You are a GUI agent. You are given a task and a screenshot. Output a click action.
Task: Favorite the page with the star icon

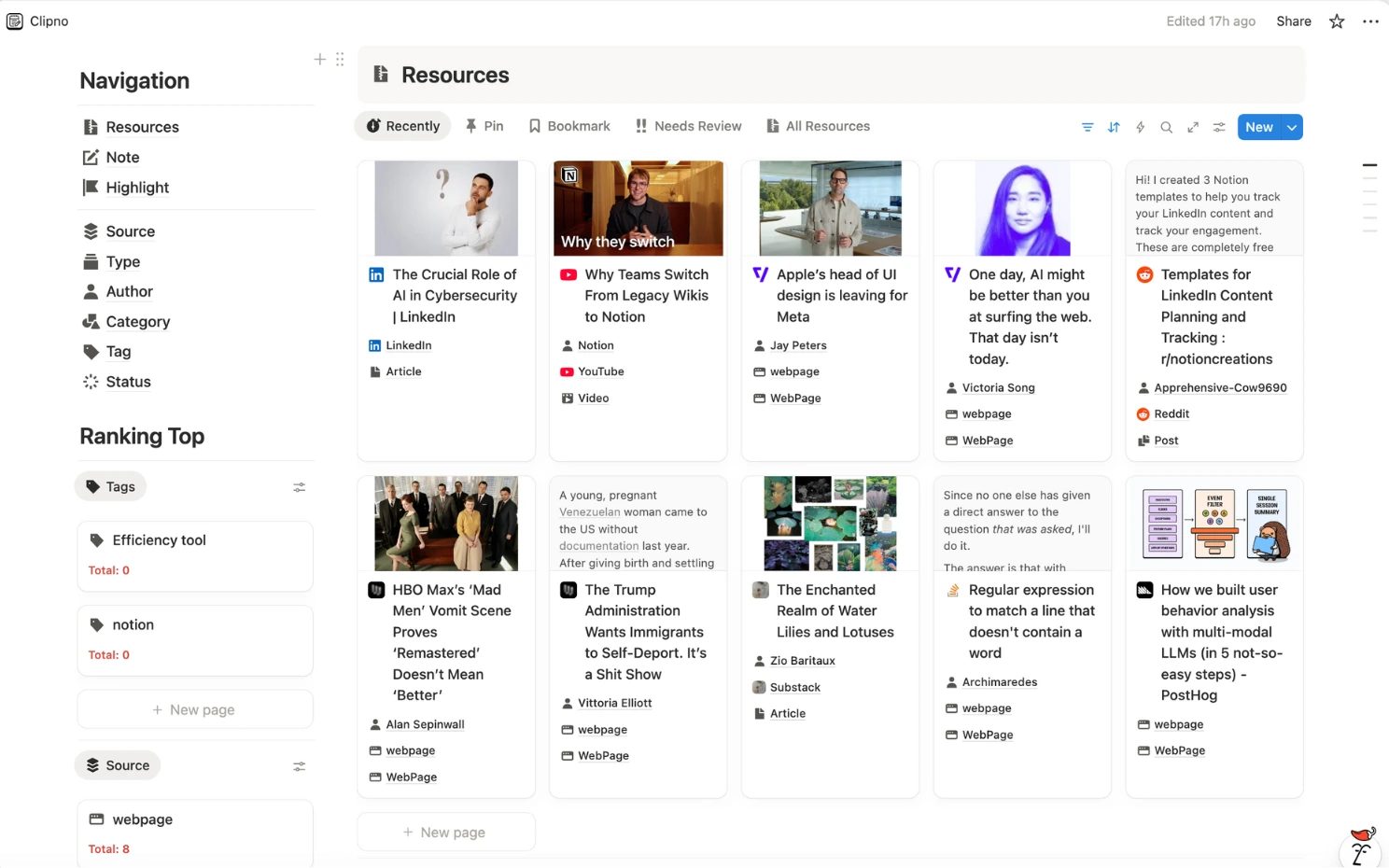click(1337, 21)
